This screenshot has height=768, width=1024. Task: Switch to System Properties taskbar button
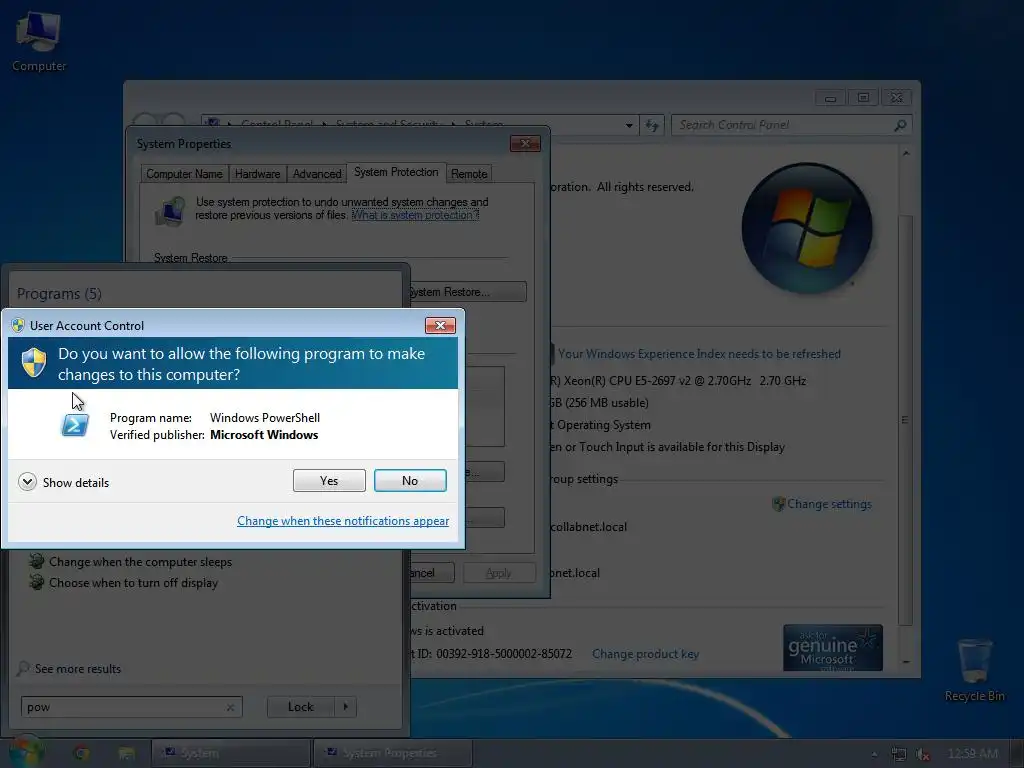(x=392, y=753)
